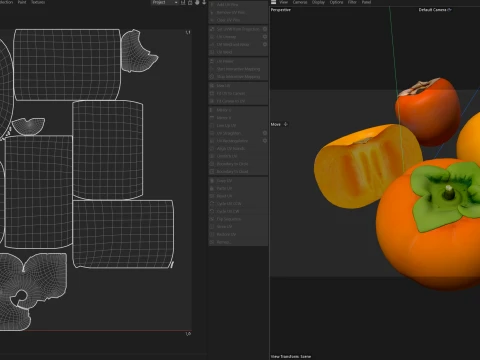Viewport: 480px width, 360px height.
Task: Click the camera link icon beside Default Camera
Action: [449, 10]
